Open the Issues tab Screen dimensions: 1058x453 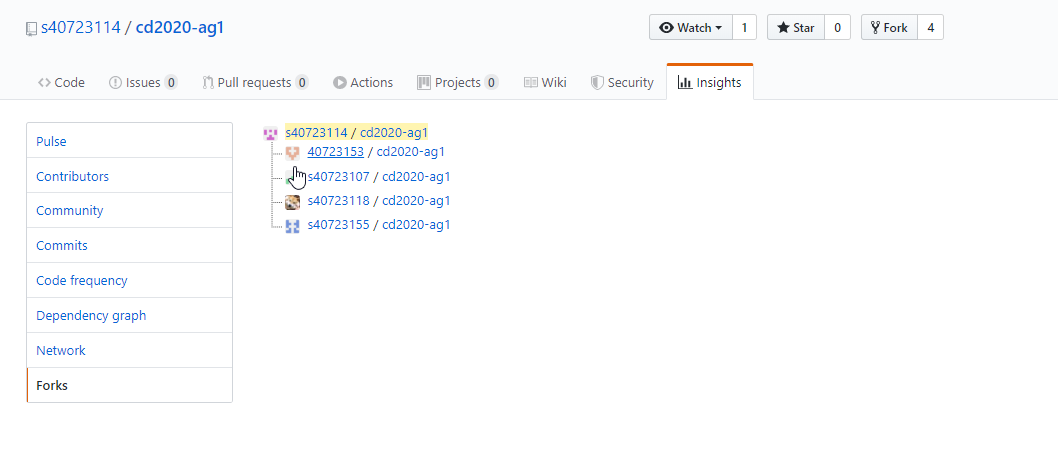[143, 83]
